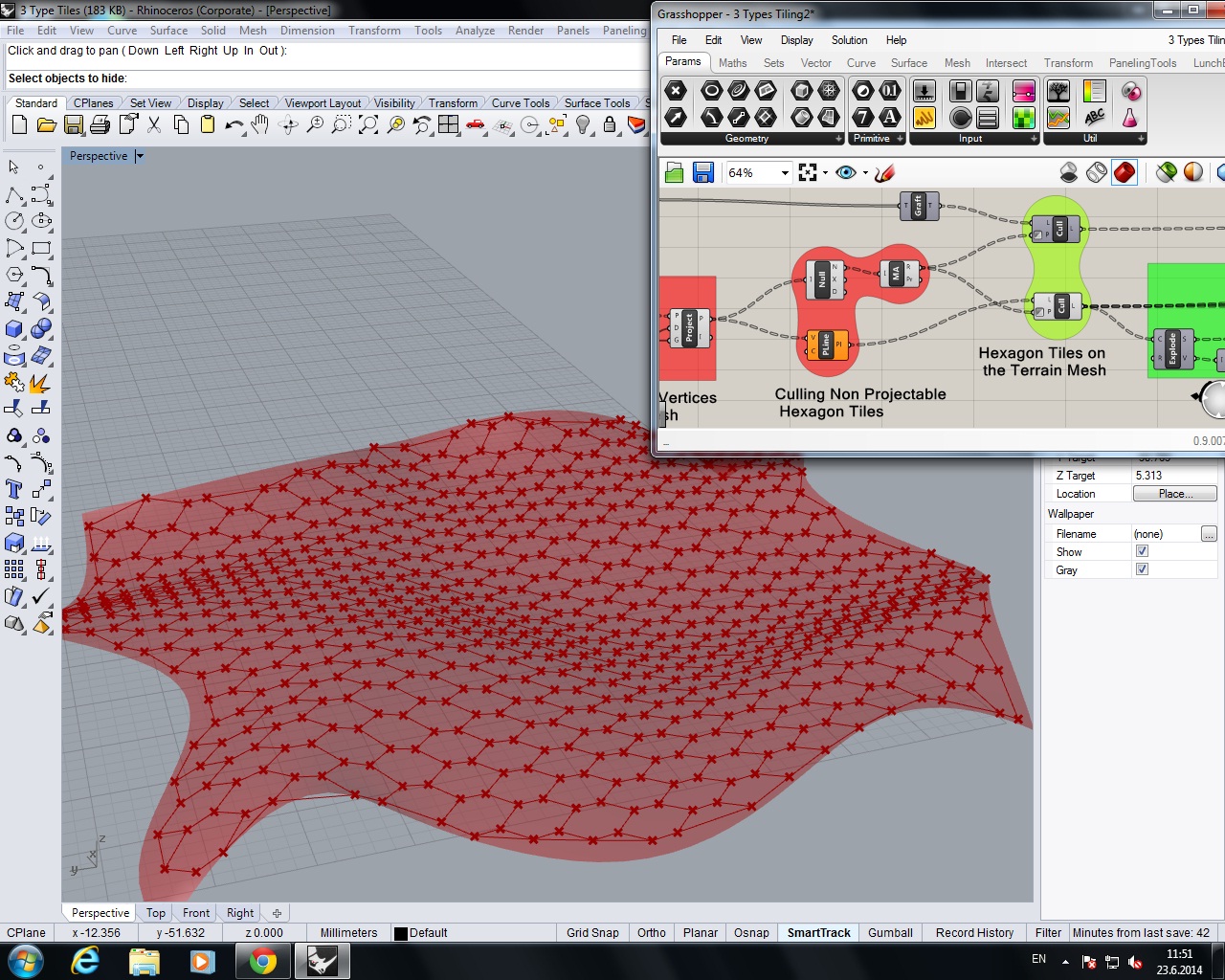Select the Pan hand tool
The height and width of the screenshot is (980, 1225).
click(260, 124)
